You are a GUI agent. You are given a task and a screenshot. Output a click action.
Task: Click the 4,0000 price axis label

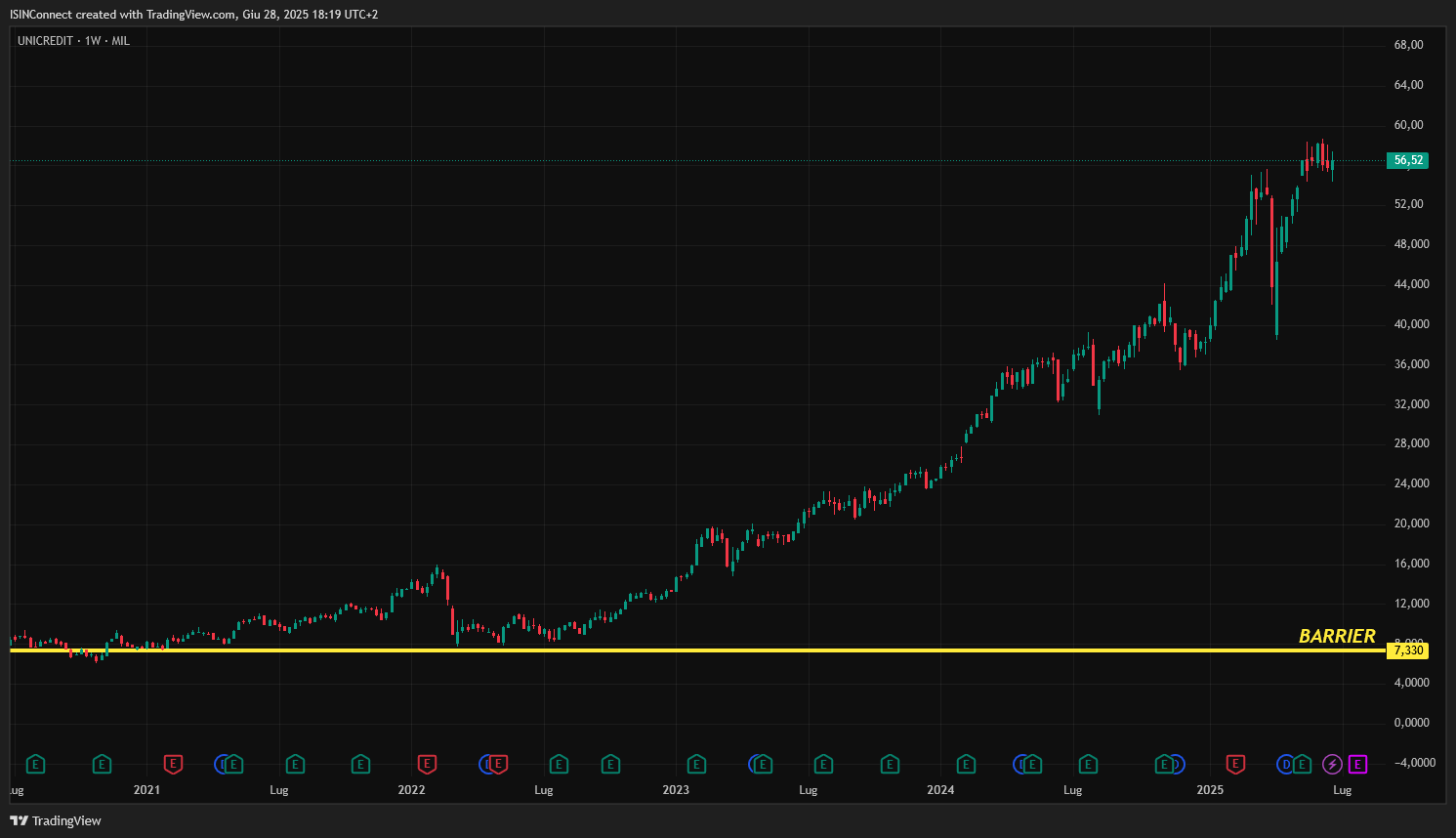click(x=1411, y=683)
